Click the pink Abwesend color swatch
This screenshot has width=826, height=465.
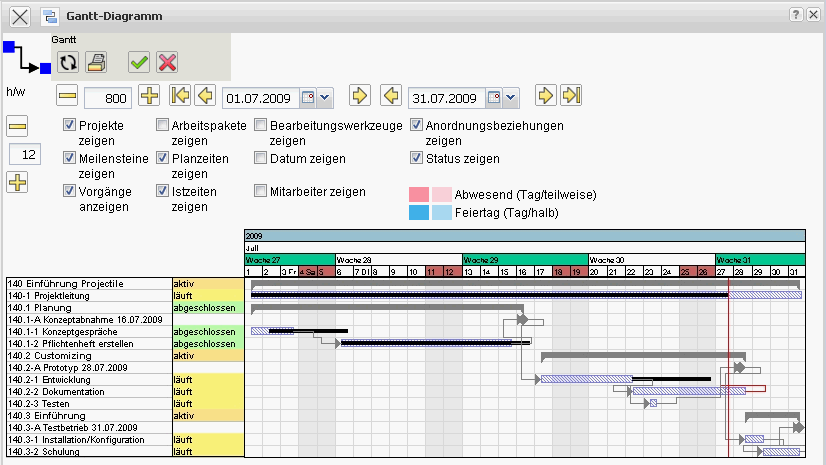click(419, 194)
